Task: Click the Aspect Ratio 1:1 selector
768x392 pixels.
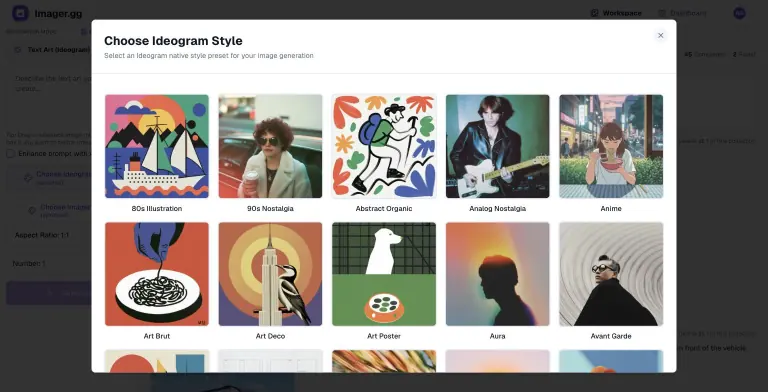Action: [48, 235]
